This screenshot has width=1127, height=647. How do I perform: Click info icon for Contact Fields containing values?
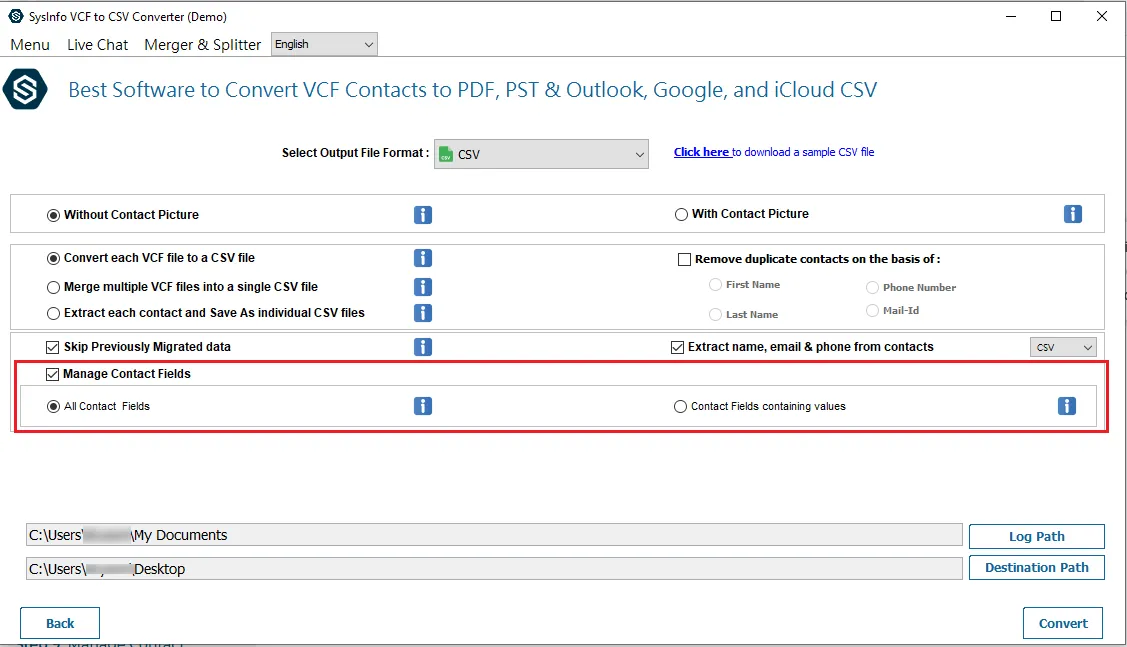click(1067, 406)
